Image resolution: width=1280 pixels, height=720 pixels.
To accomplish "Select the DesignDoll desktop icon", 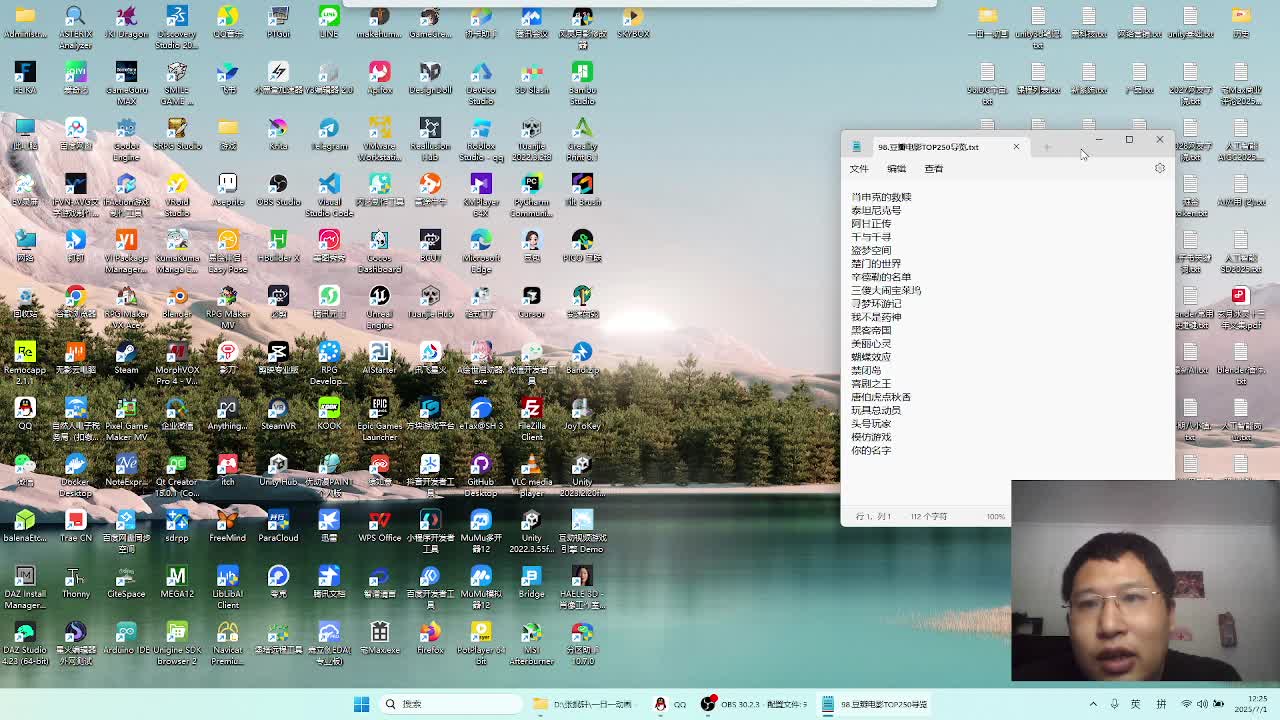I will point(430,79).
